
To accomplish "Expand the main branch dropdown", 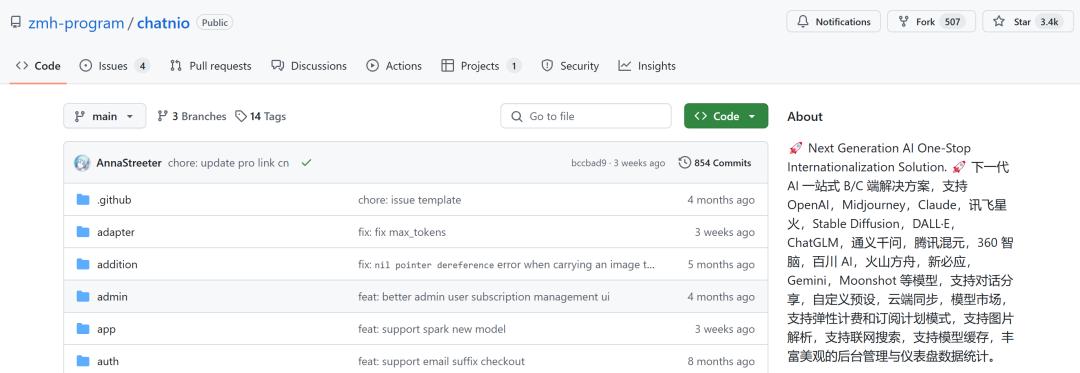I will click(105, 116).
